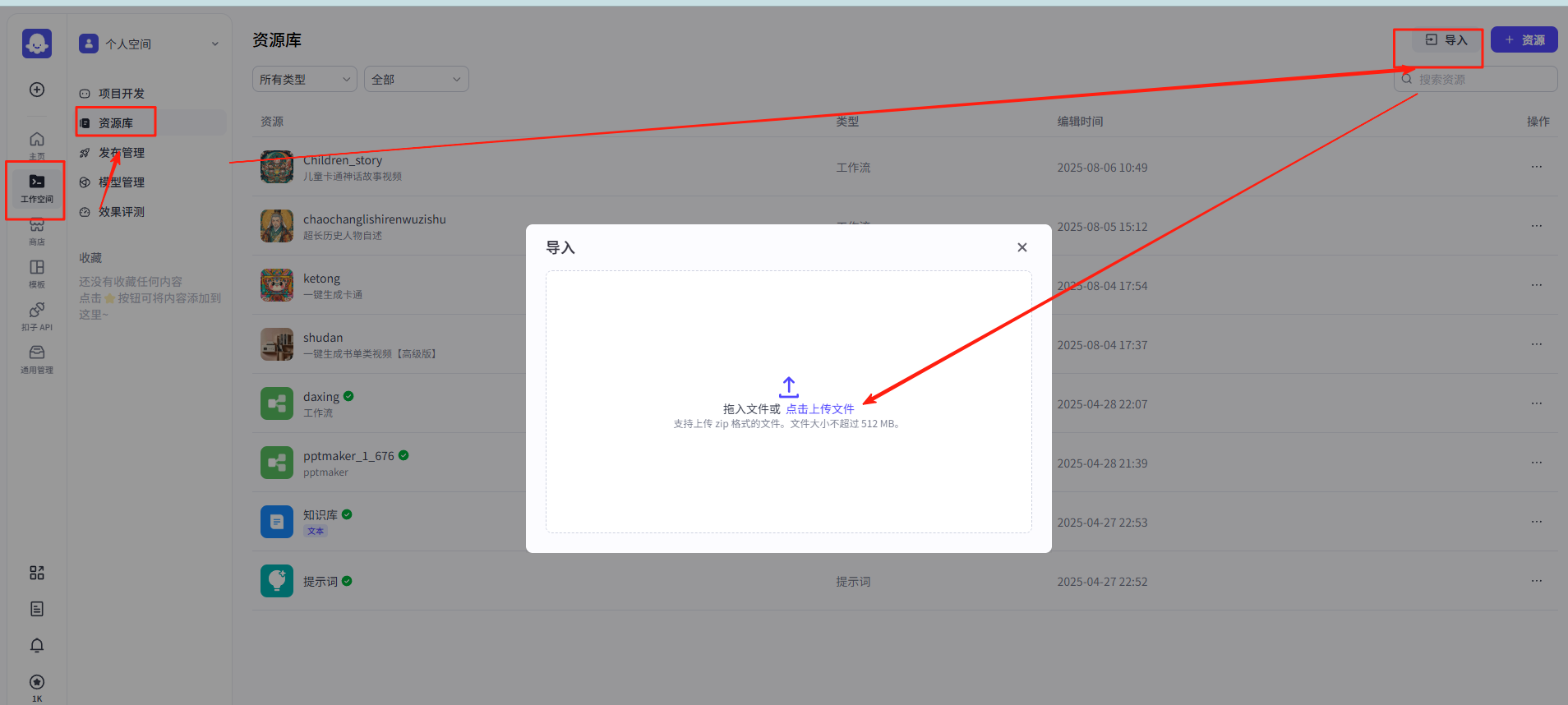Open the 全部 filter dropdown

tap(416, 79)
